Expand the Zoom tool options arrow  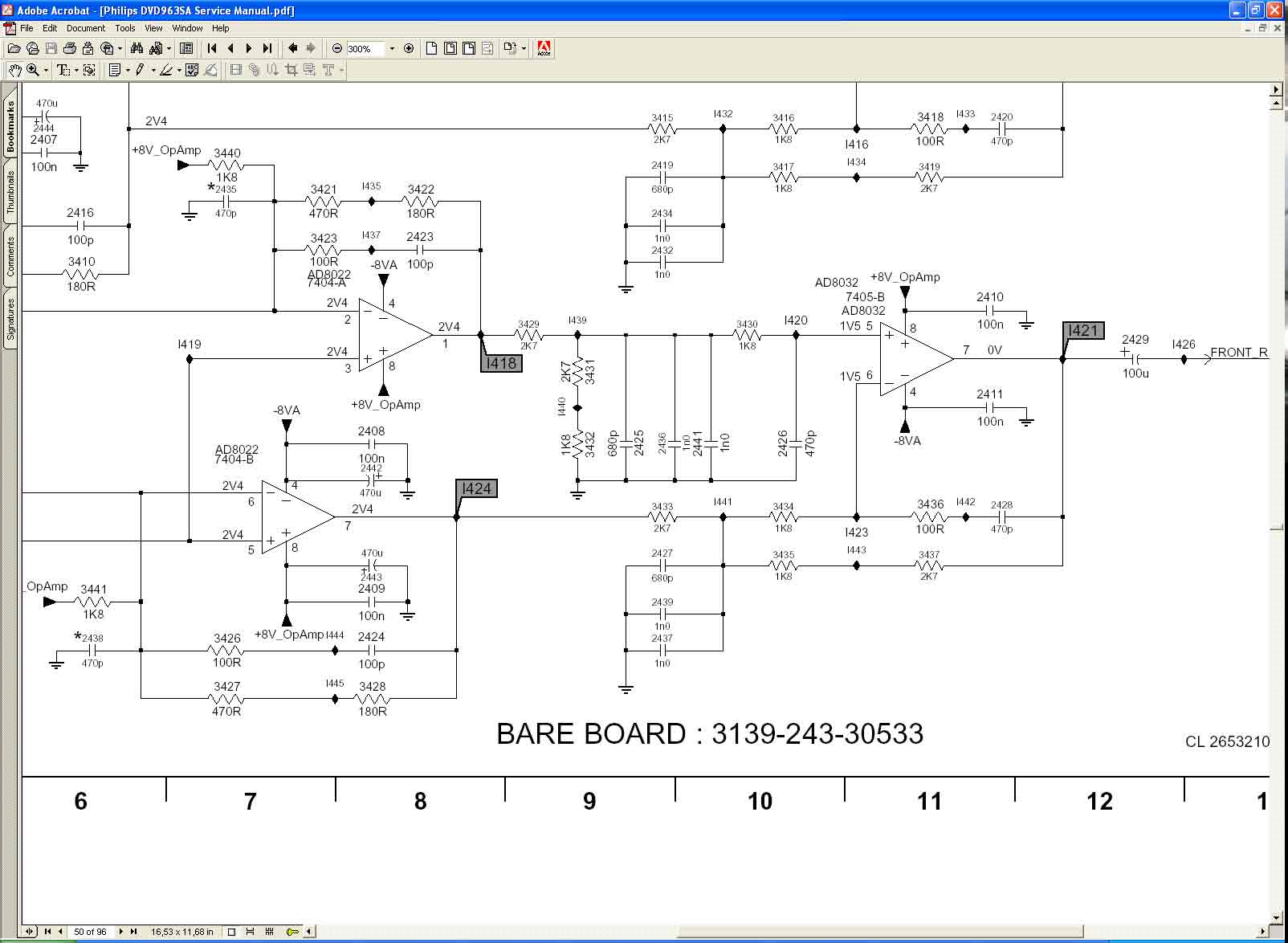(46, 70)
